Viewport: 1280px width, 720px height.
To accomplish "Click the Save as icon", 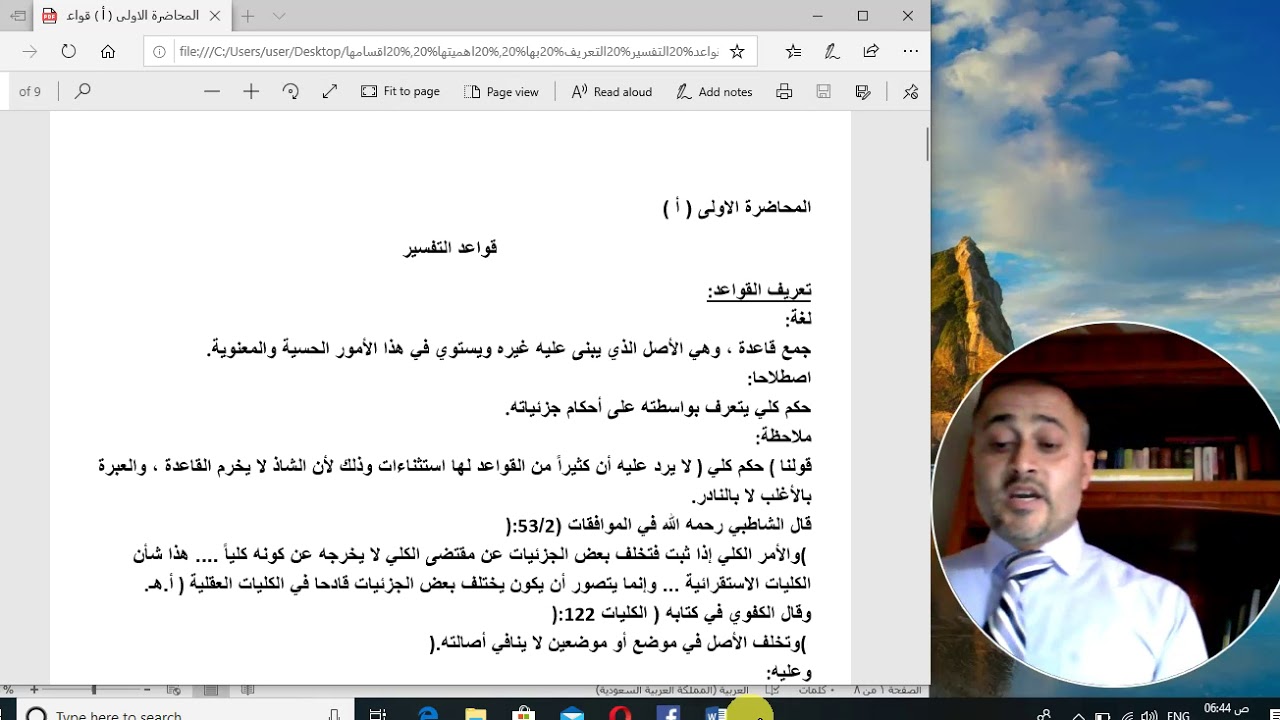I will 863,91.
